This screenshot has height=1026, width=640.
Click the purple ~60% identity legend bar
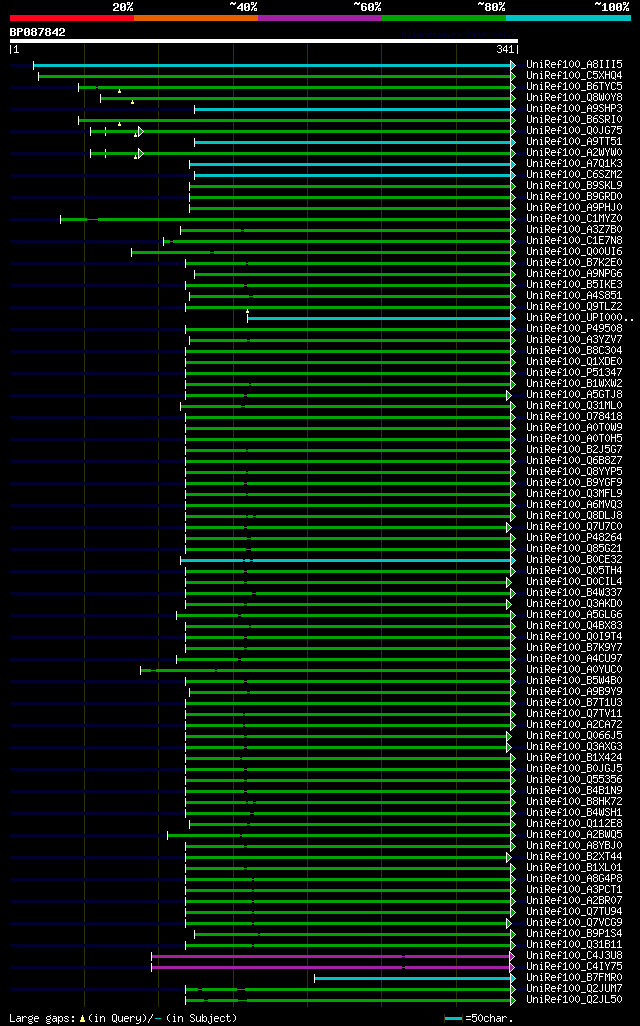point(320,18)
